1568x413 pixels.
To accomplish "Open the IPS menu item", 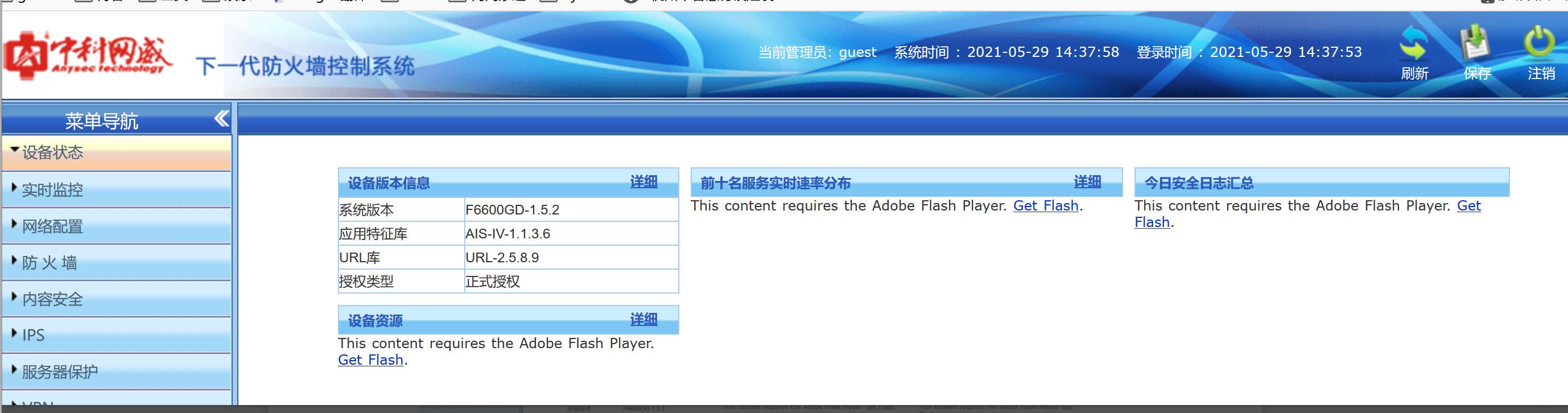I will point(34,335).
